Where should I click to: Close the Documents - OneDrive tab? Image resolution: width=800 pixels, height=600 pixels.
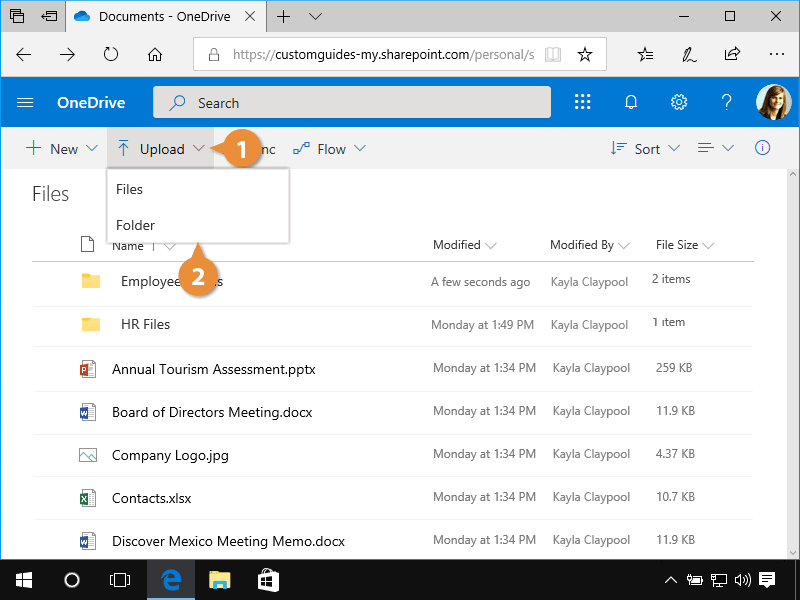point(250,16)
